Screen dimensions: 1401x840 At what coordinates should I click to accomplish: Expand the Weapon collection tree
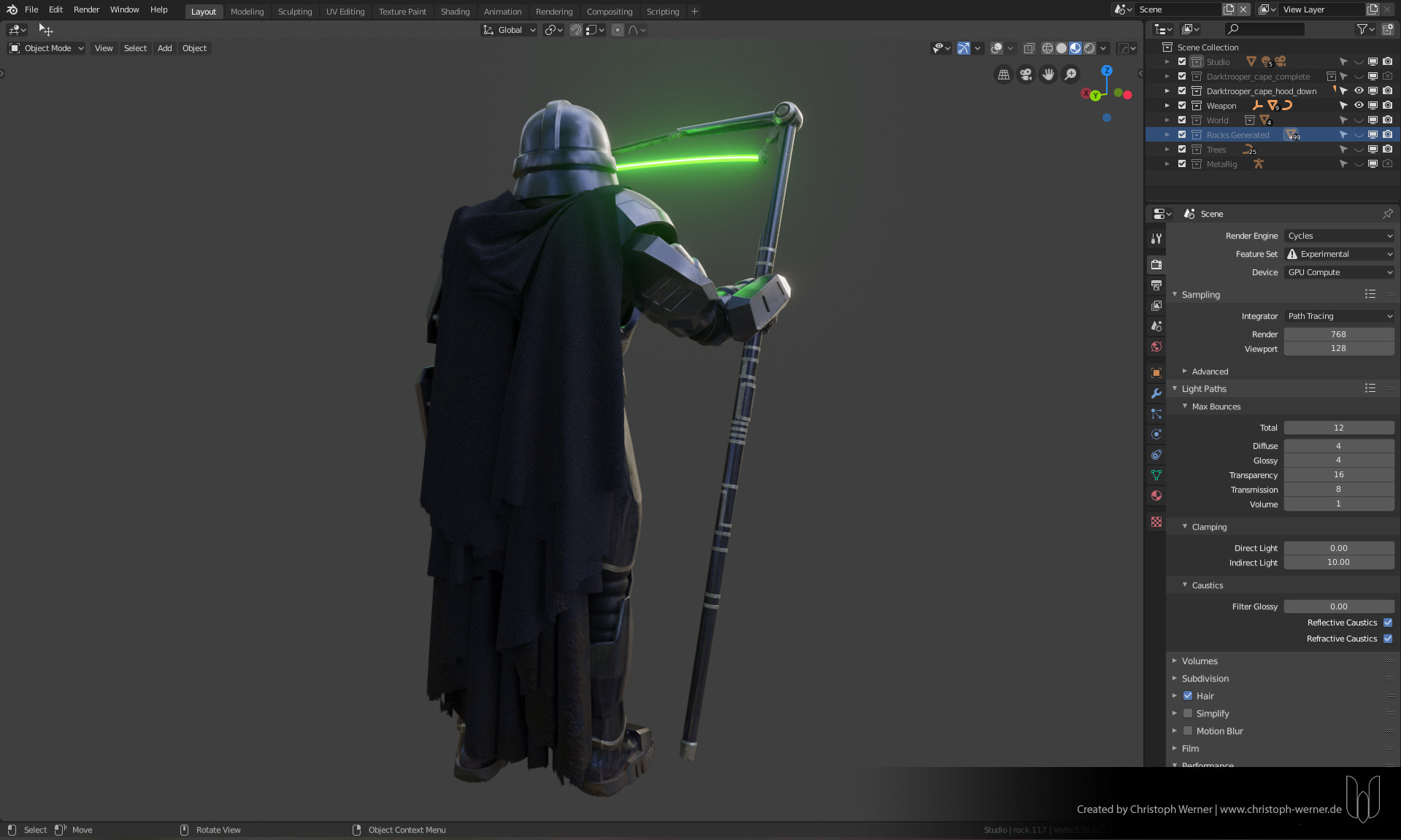tap(1167, 105)
